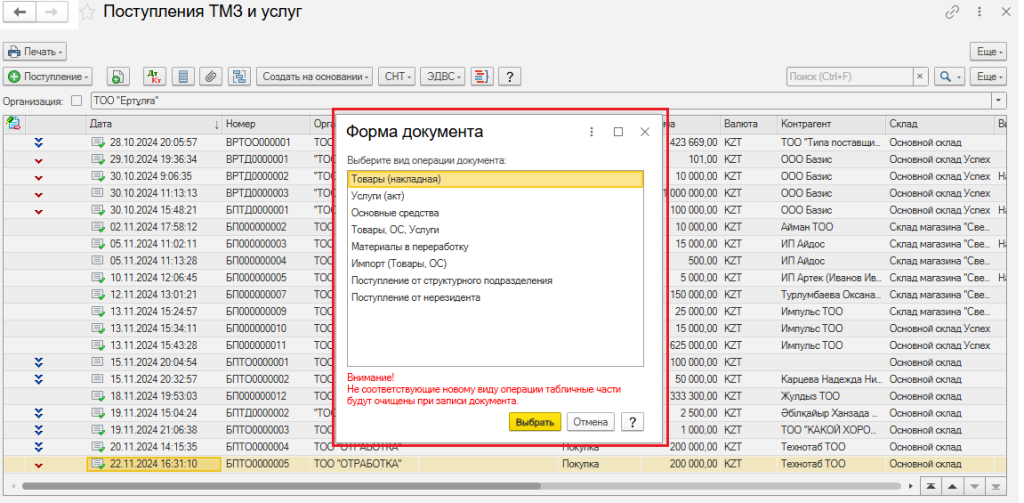Viewport: 1024px width, 503px height.
Task: Toggle the Организация filter checkbox
Action: (77, 101)
